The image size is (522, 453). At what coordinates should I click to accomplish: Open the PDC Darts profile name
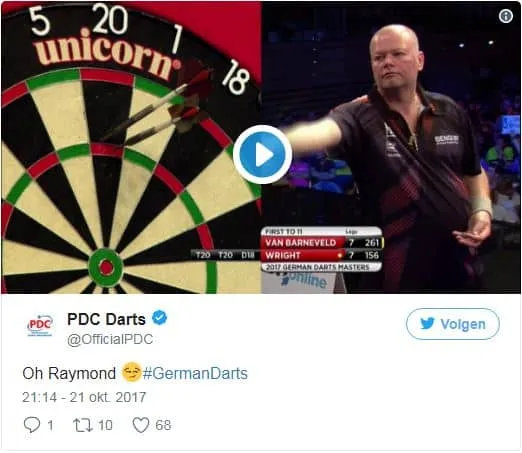point(106,319)
